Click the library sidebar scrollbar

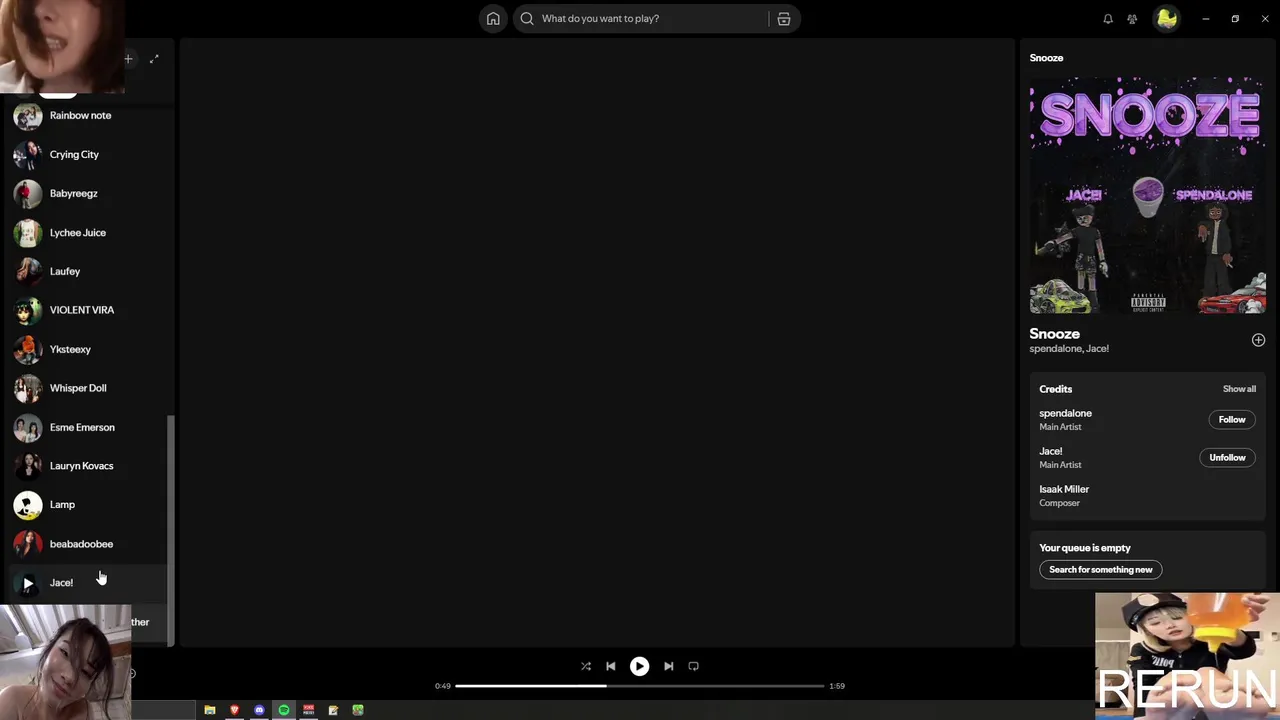pos(170,530)
